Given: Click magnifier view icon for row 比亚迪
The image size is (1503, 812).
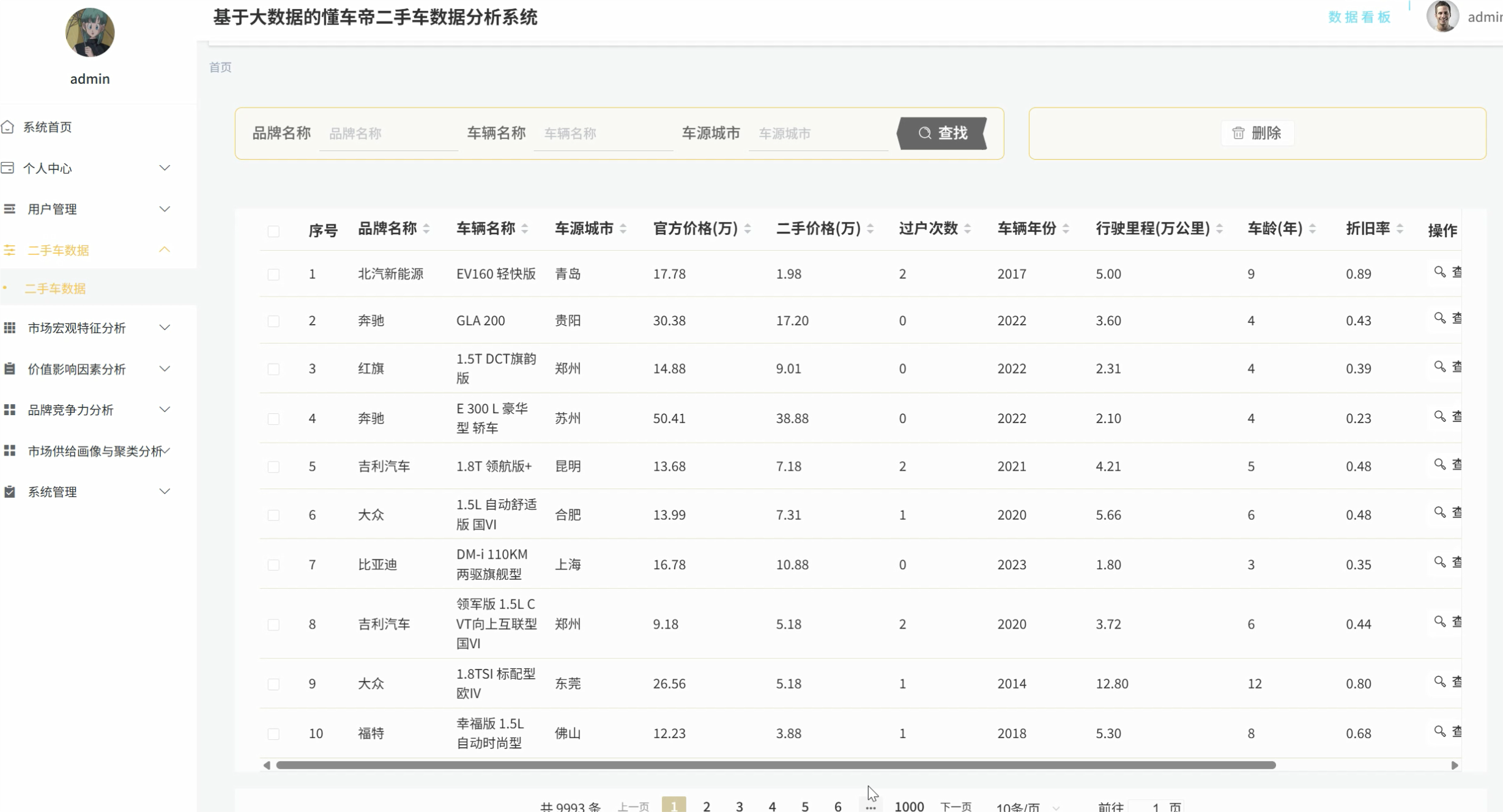Looking at the screenshot, I should (1439, 562).
